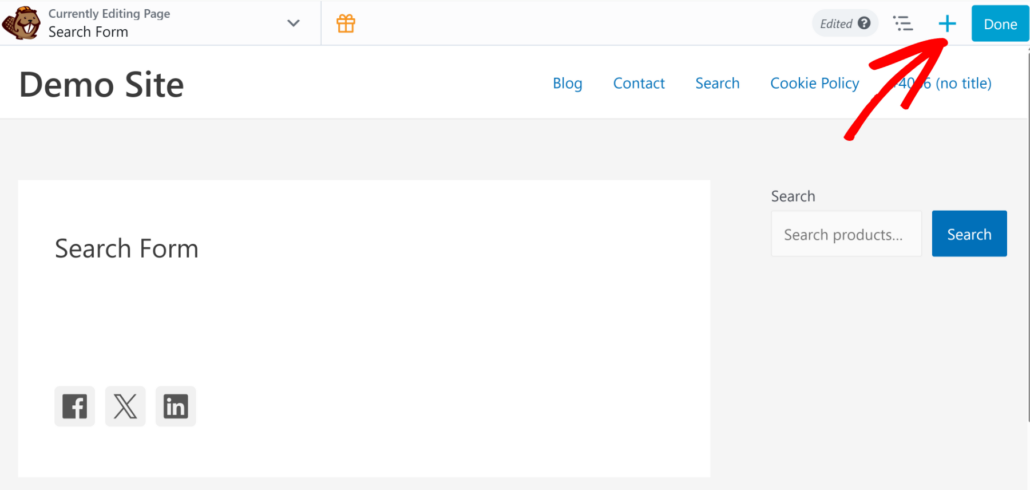Focus the Search products input field
This screenshot has width=1030, height=490.
[x=846, y=234]
